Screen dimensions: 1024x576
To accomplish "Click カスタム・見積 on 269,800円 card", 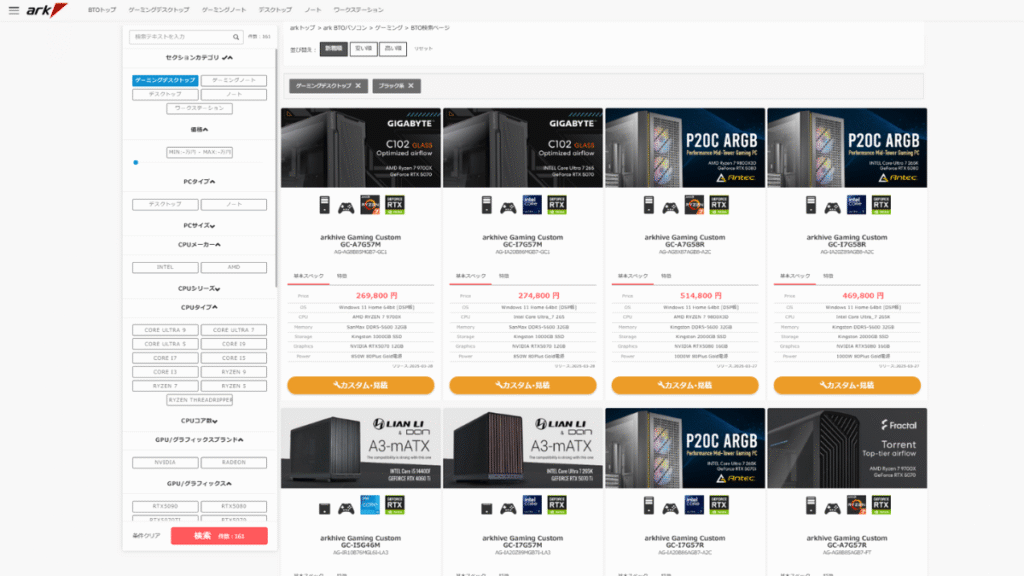I will [360, 385].
